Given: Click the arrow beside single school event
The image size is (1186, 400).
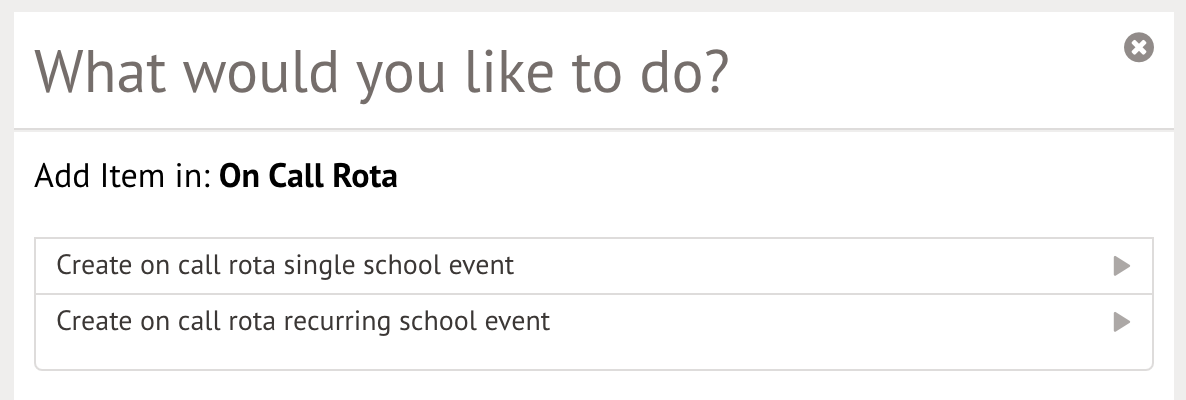Looking at the screenshot, I should (1121, 266).
